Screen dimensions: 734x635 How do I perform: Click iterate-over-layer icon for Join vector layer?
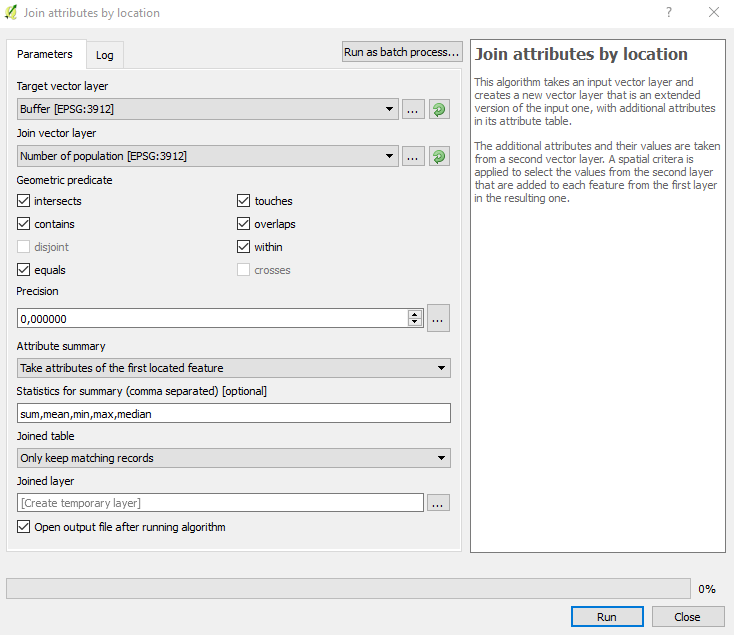point(439,156)
